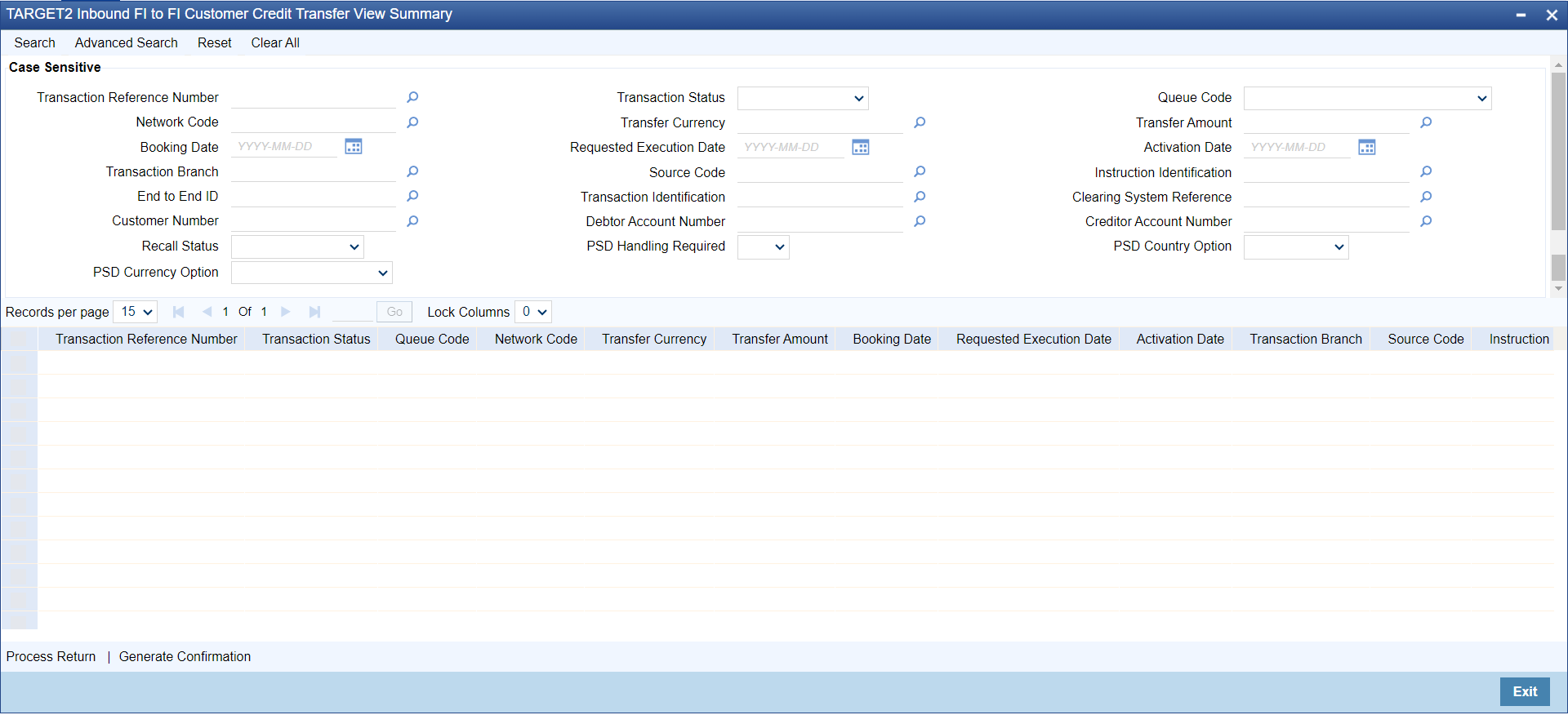Open lookup for Customer Number
This screenshot has width=1568, height=715.
(x=412, y=221)
